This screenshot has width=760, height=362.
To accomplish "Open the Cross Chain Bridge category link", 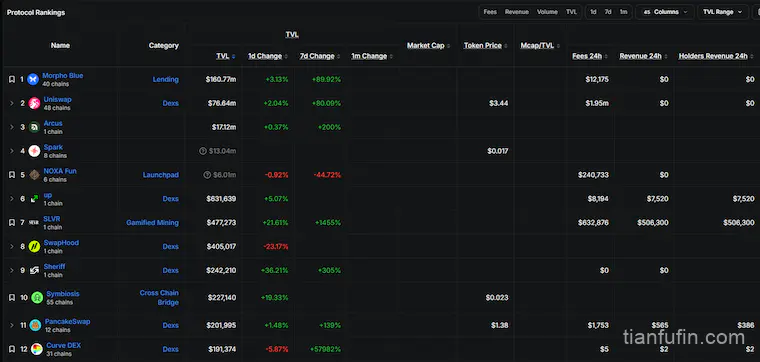I will (x=159, y=298).
